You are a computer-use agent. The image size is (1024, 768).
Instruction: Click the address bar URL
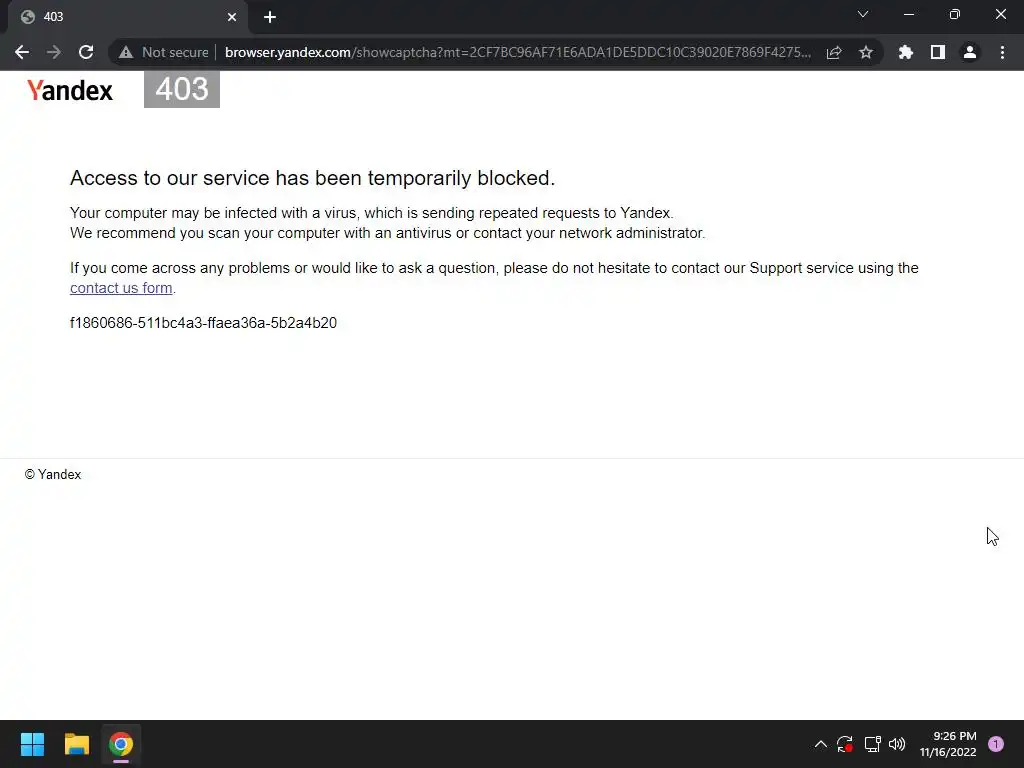coord(517,52)
